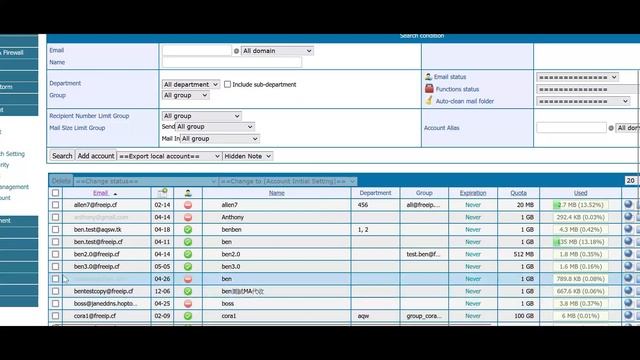The image size is (640, 360).
Task: Click the 4.3 MB (0.42%) usage bar
Action: tap(580, 229)
